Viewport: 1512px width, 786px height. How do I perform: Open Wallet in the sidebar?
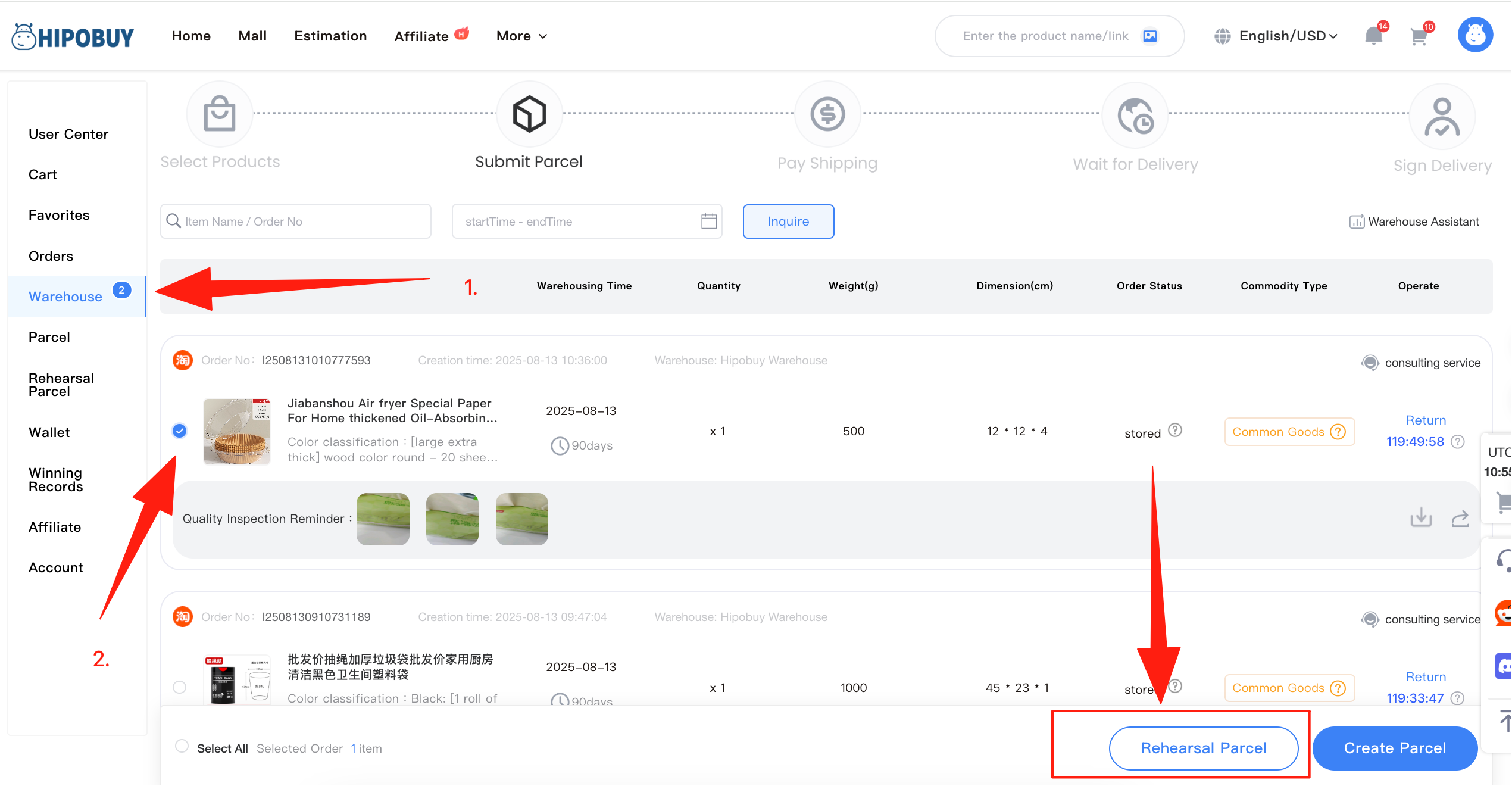coord(49,432)
